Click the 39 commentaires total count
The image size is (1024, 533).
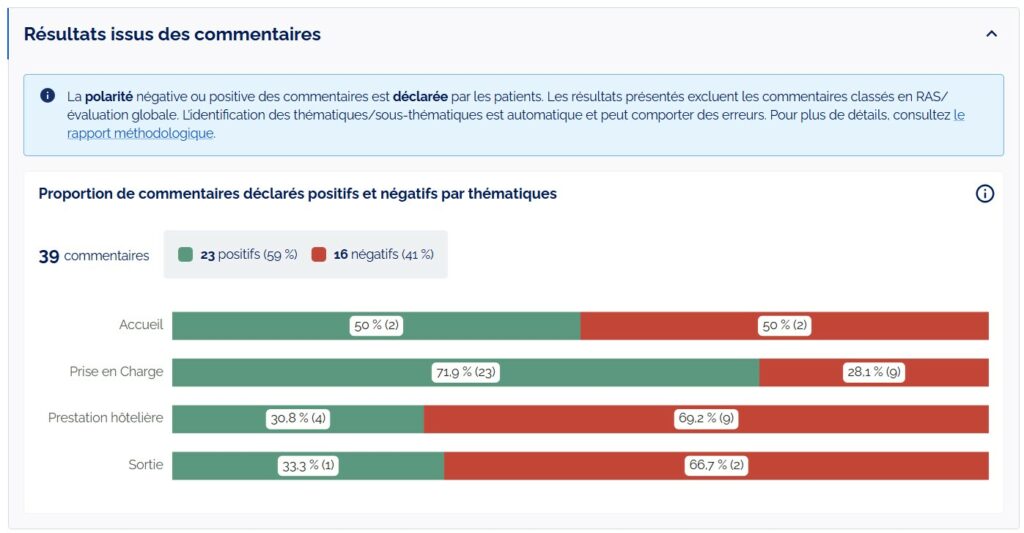pyautogui.click(x=94, y=256)
